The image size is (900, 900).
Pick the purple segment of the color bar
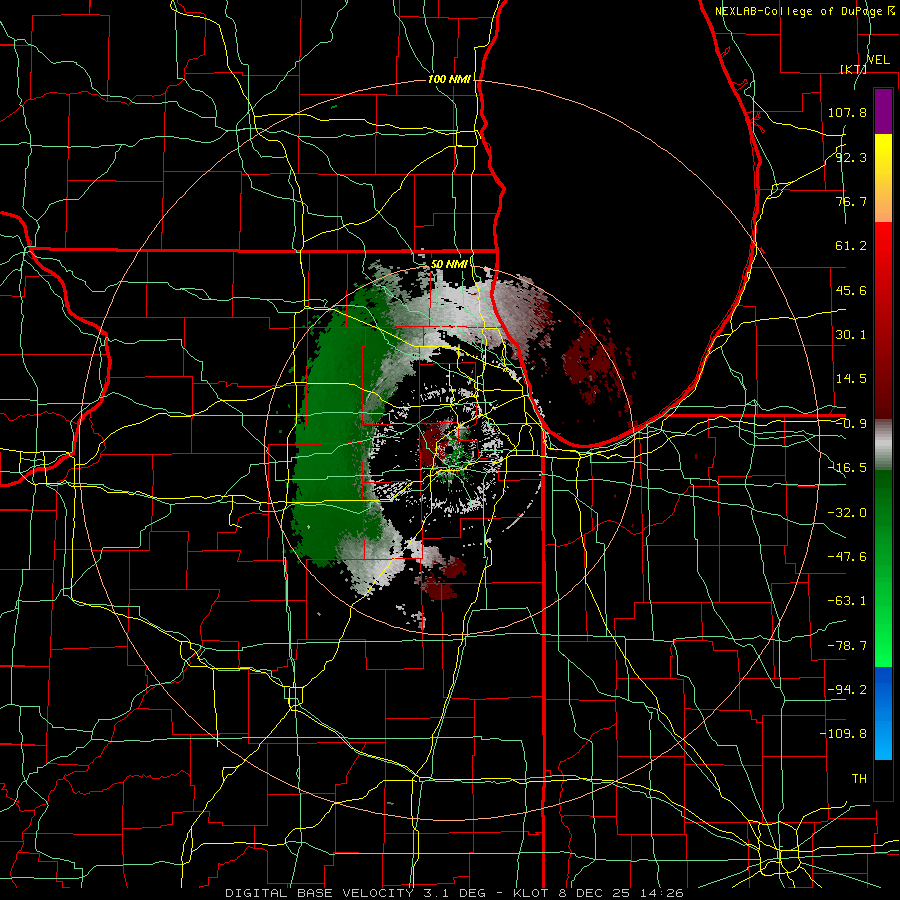(883, 112)
